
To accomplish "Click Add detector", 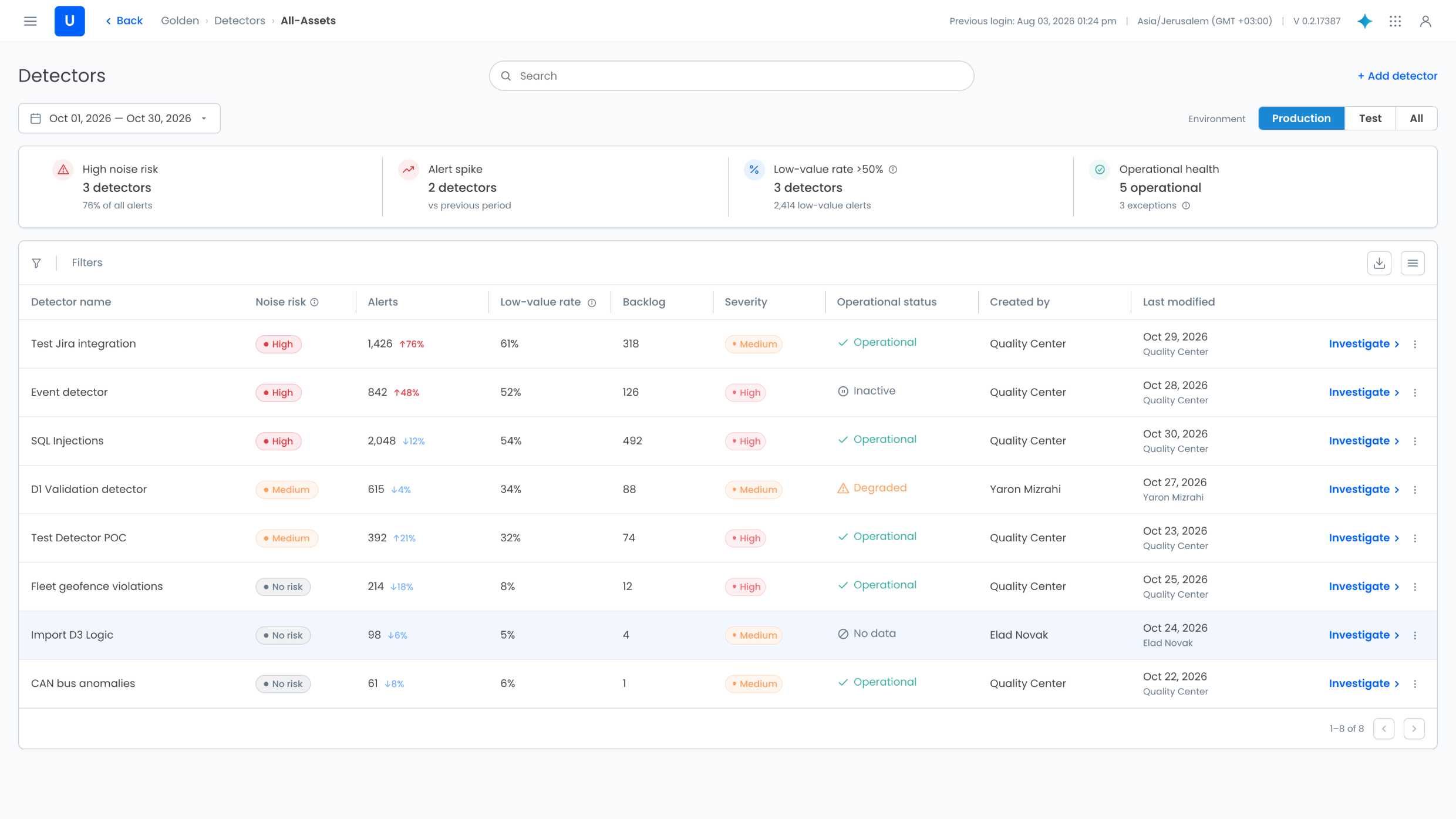I will 1397,76.
